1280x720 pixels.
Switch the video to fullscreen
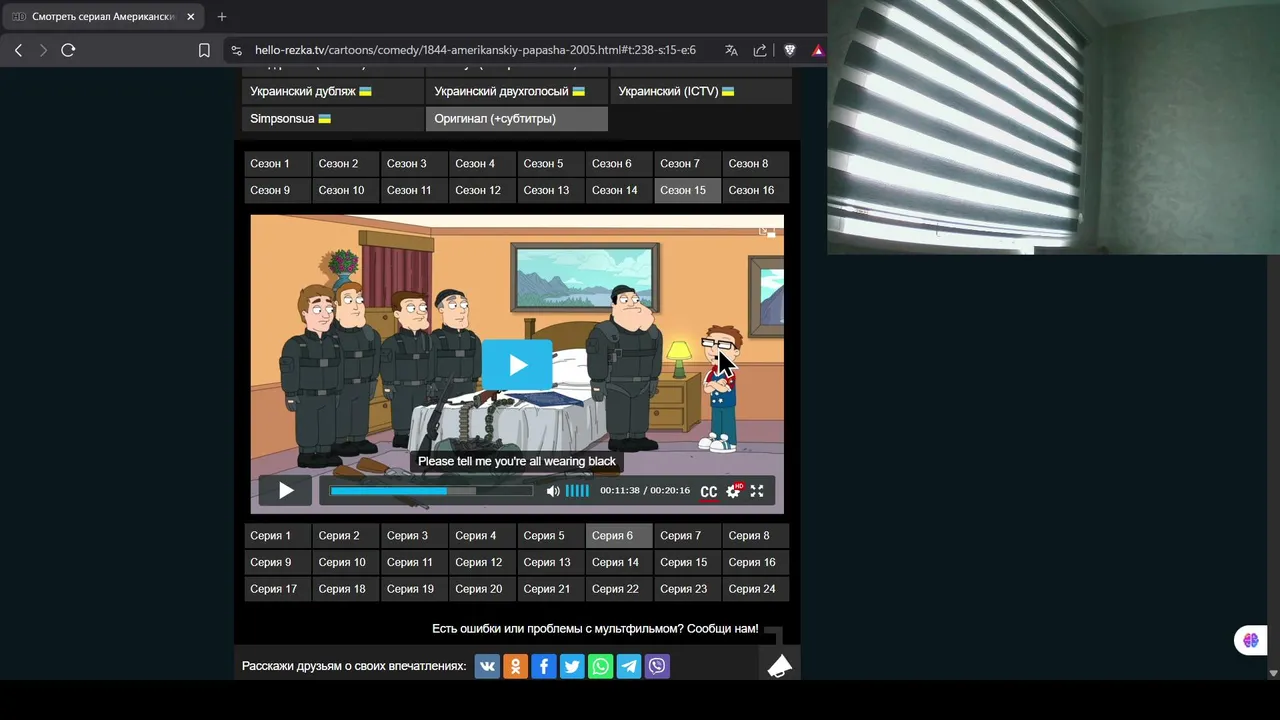757,491
